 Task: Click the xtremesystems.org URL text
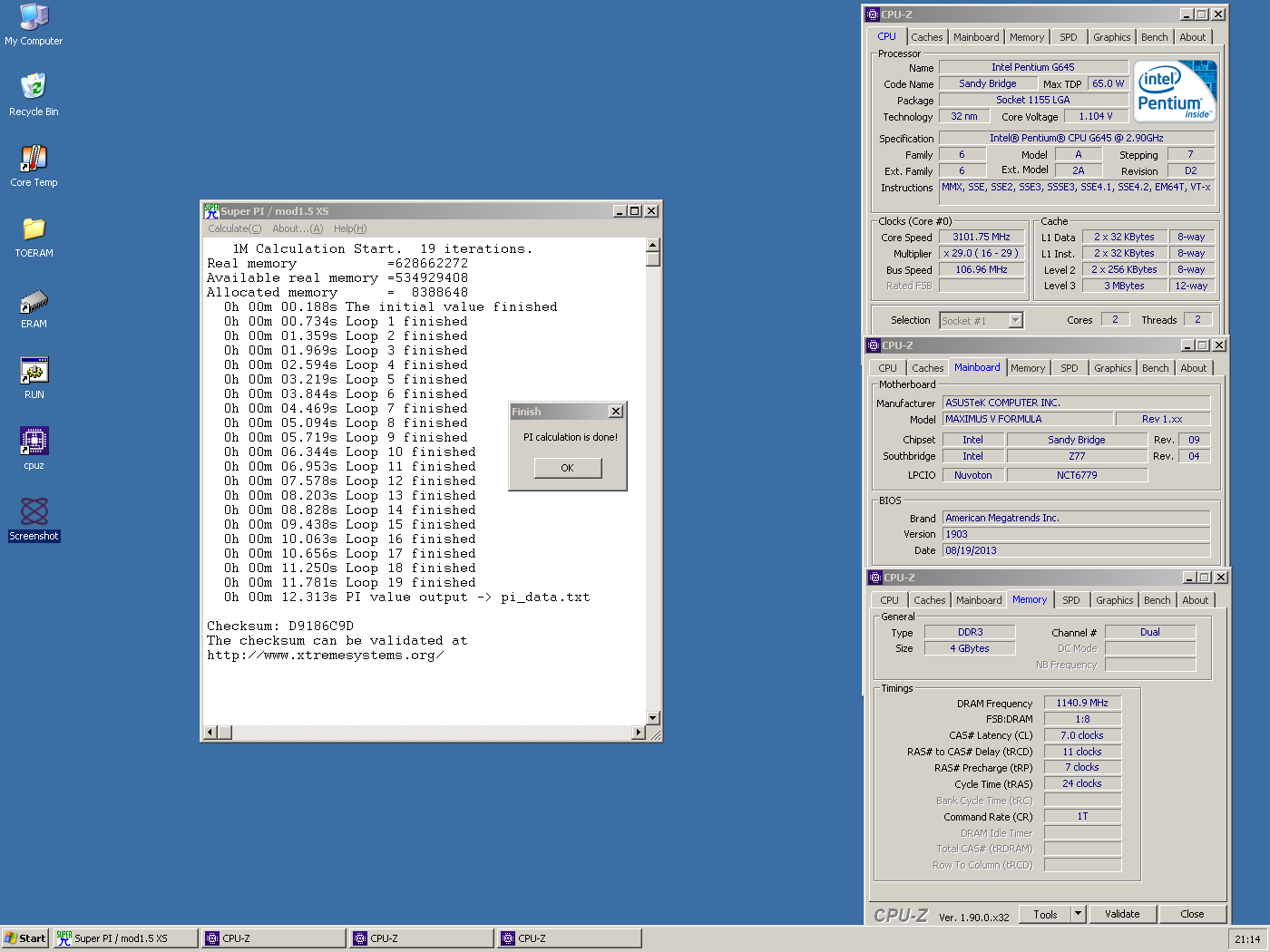(326, 656)
